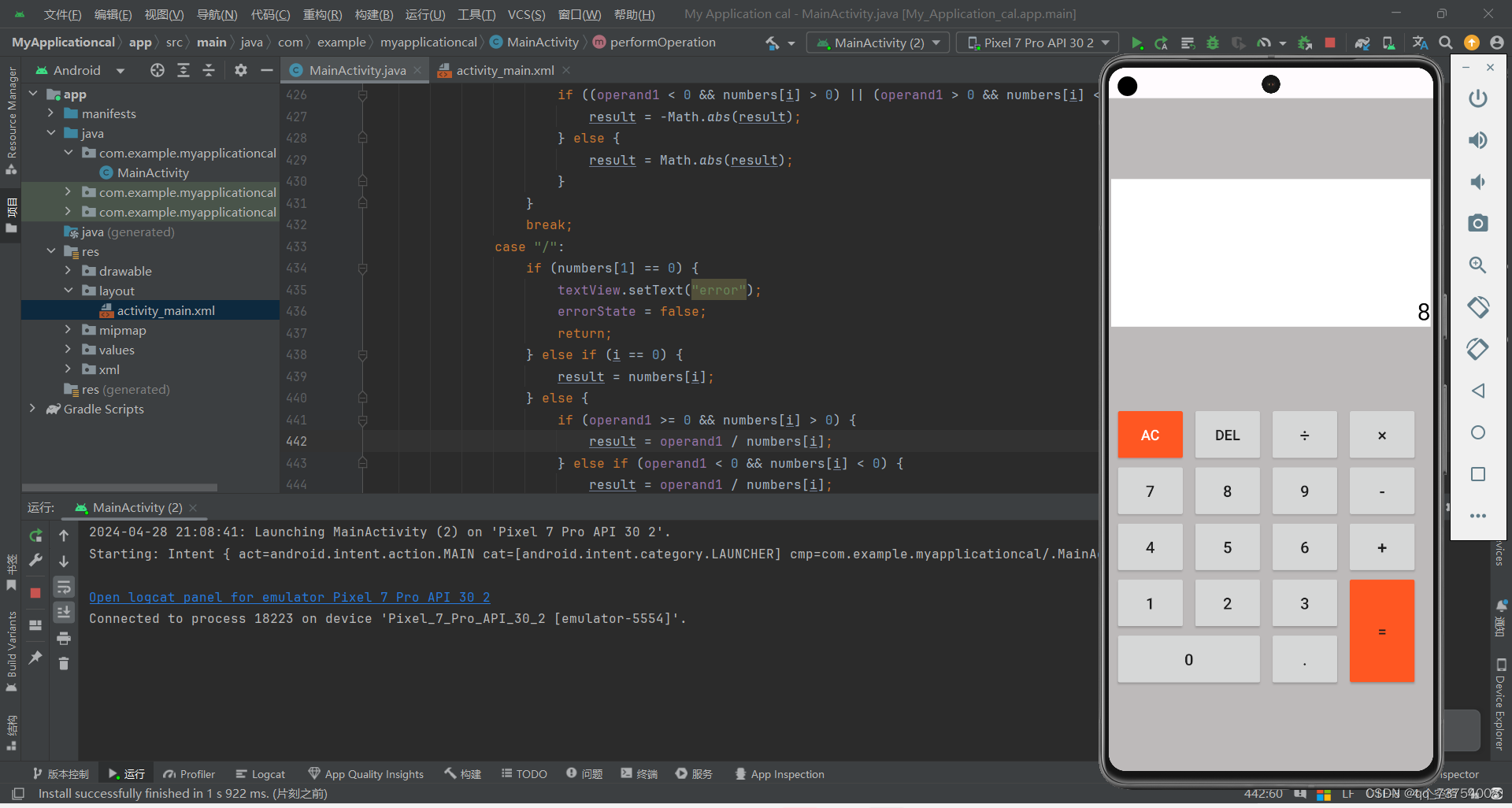The height and width of the screenshot is (808, 1512).
Task: Click the Select Opened File target icon in project panel
Action: click(157, 71)
